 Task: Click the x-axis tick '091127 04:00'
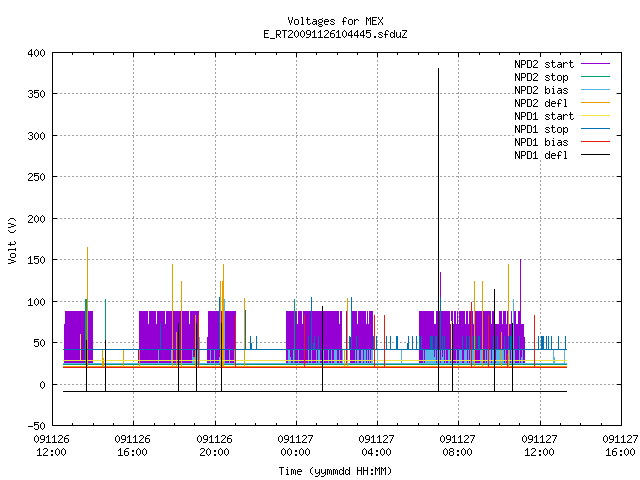coord(376,446)
